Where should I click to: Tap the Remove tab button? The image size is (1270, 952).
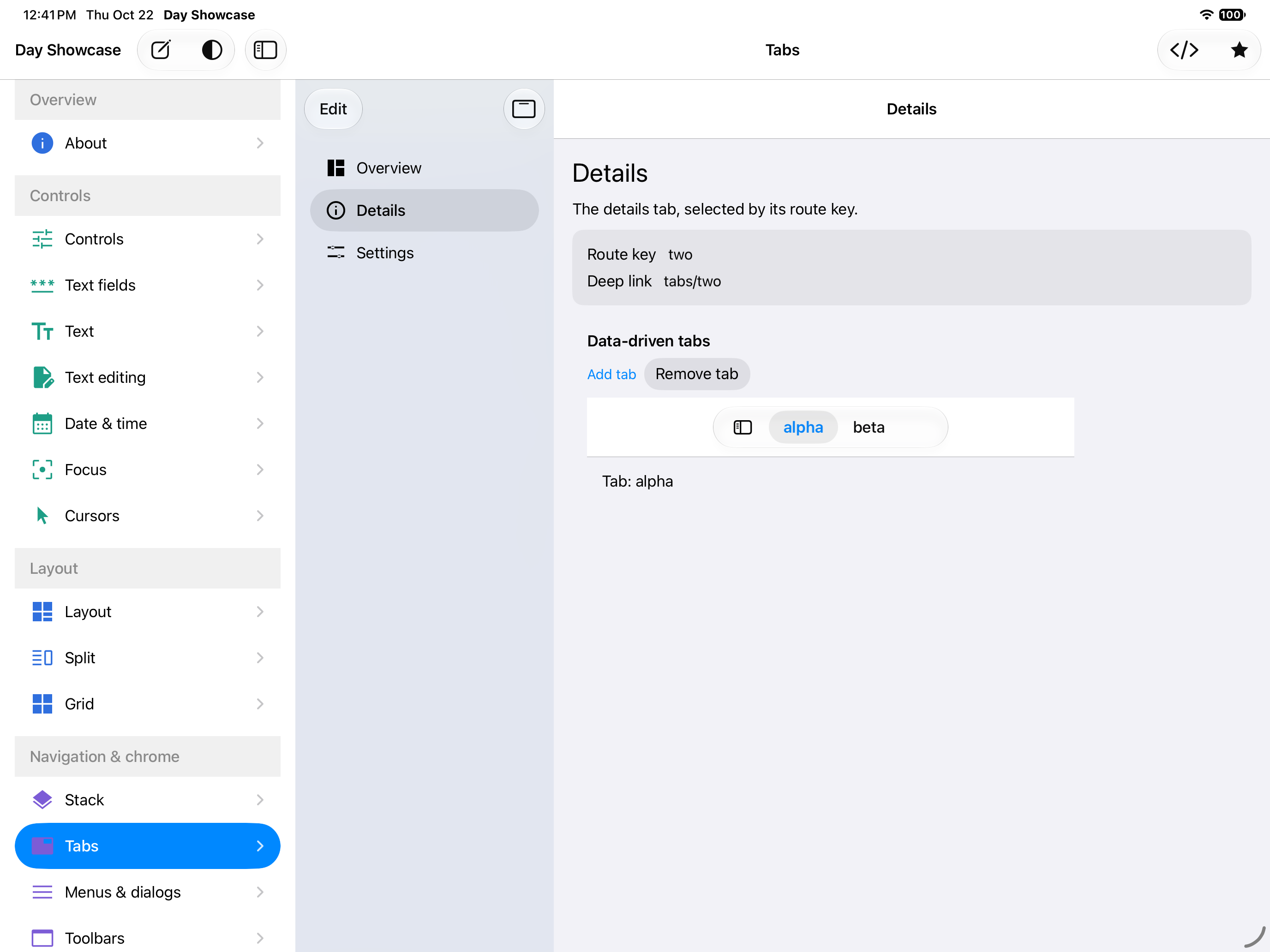[x=696, y=374]
